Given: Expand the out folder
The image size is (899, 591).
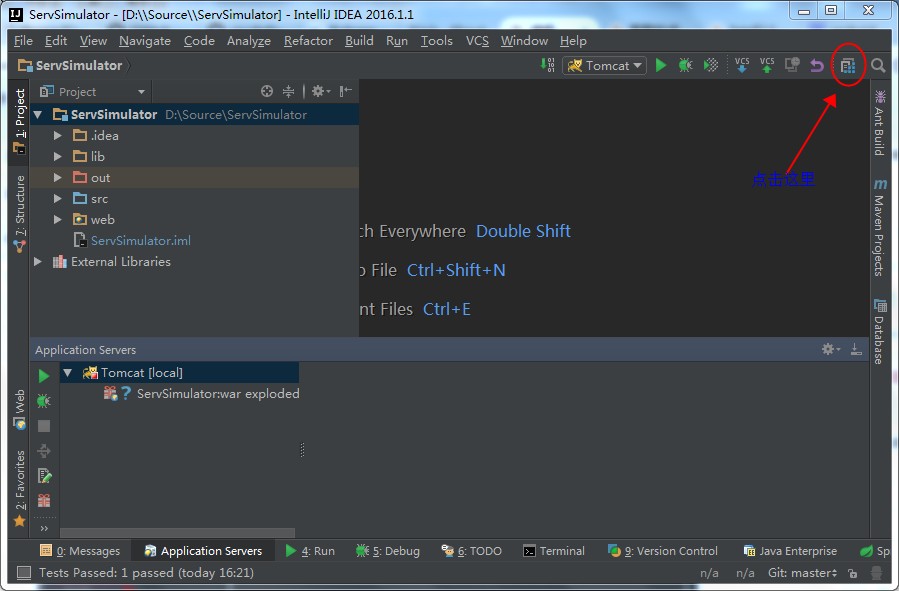Looking at the screenshot, I should point(57,177).
